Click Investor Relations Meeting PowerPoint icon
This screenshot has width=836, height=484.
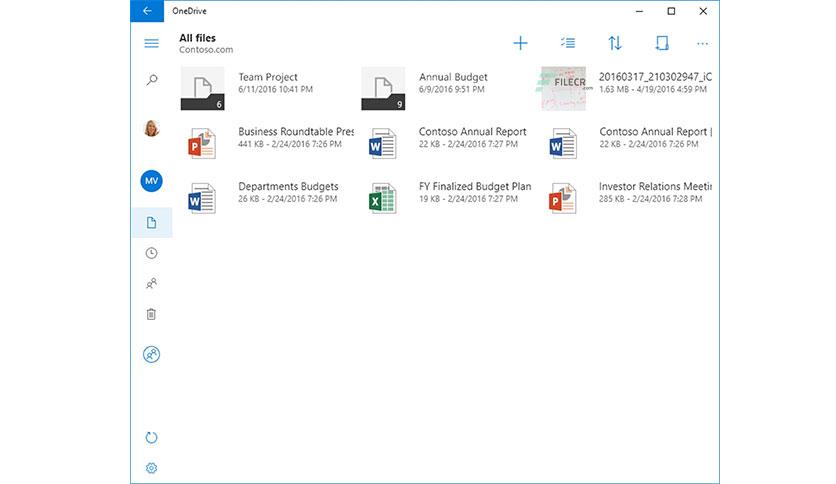[563, 198]
